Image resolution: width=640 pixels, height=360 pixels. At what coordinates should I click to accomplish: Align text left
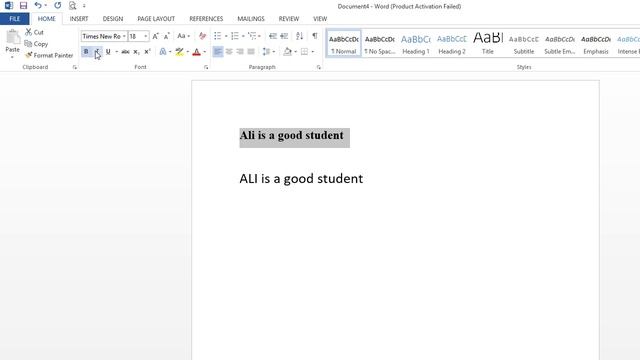[x=218, y=52]
